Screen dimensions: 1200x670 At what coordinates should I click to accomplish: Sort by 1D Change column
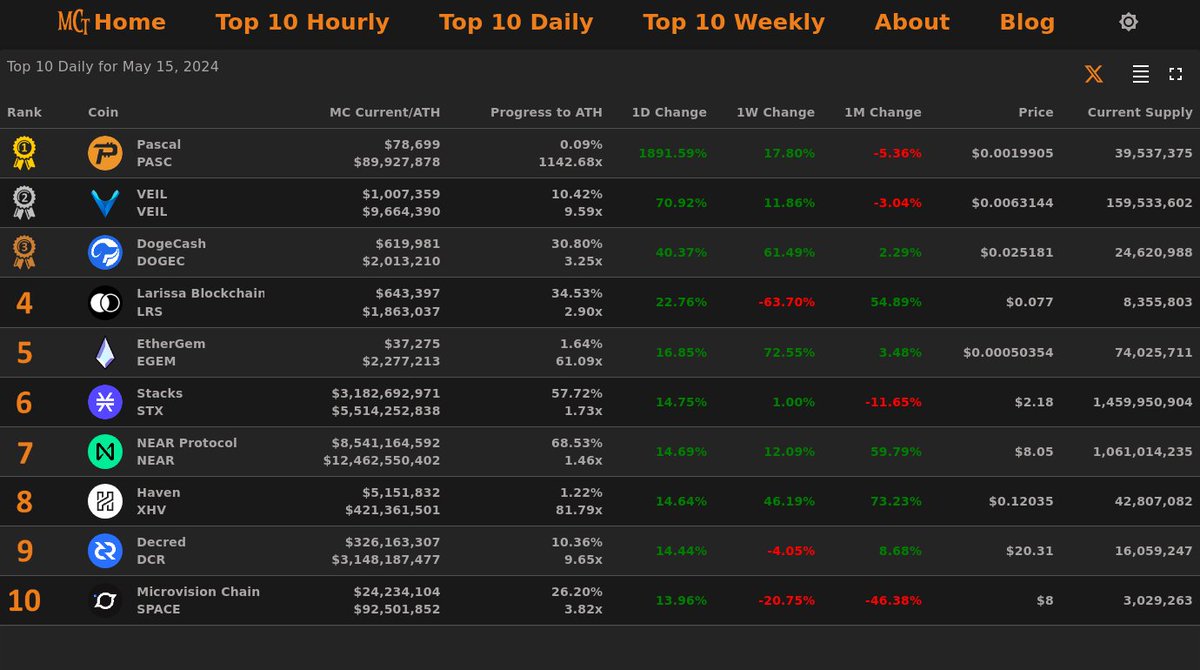669,112
